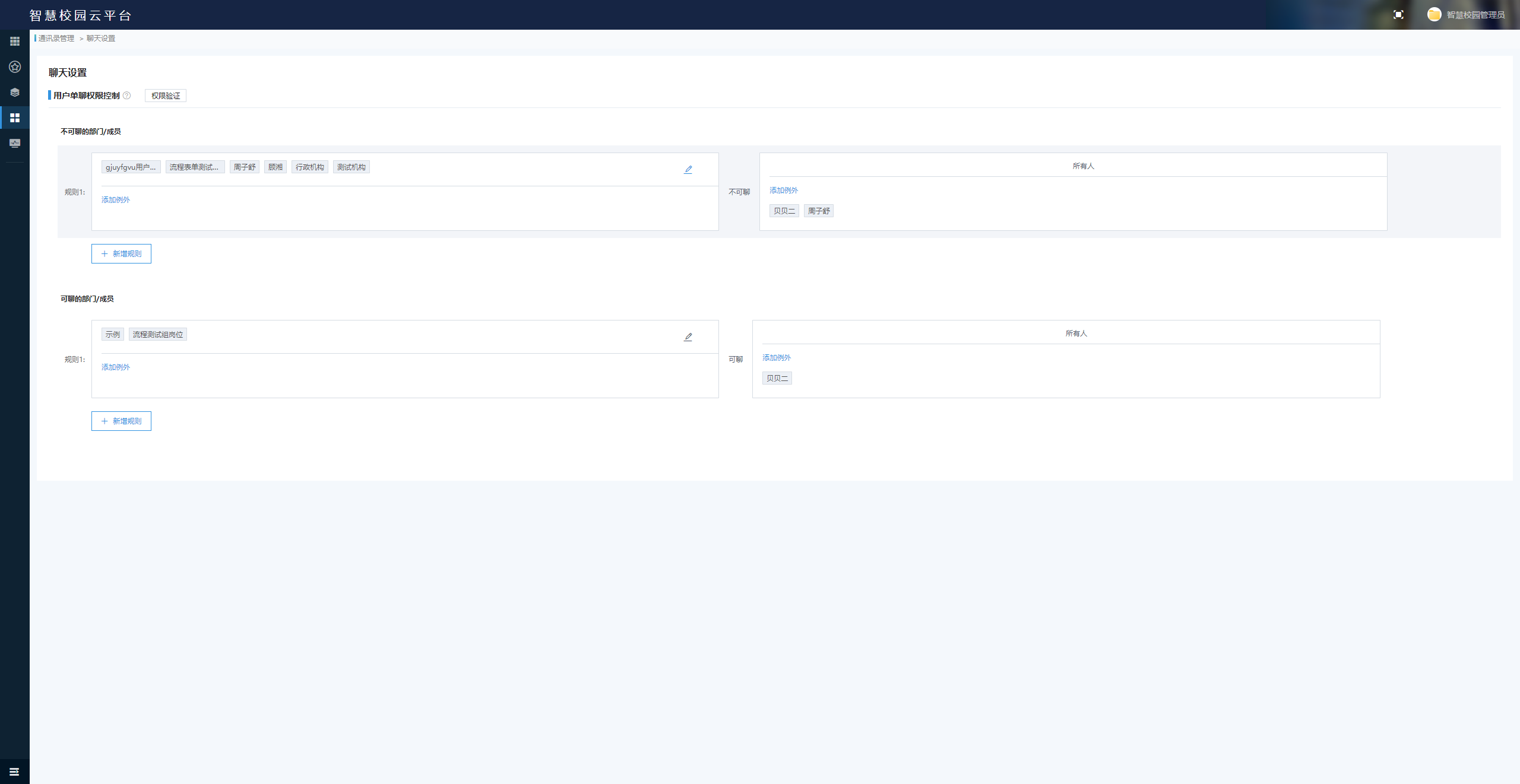Select the gjuyfgvu用户... tag
The width and height of the screenshot is (1520, 784).
[131, 167]
